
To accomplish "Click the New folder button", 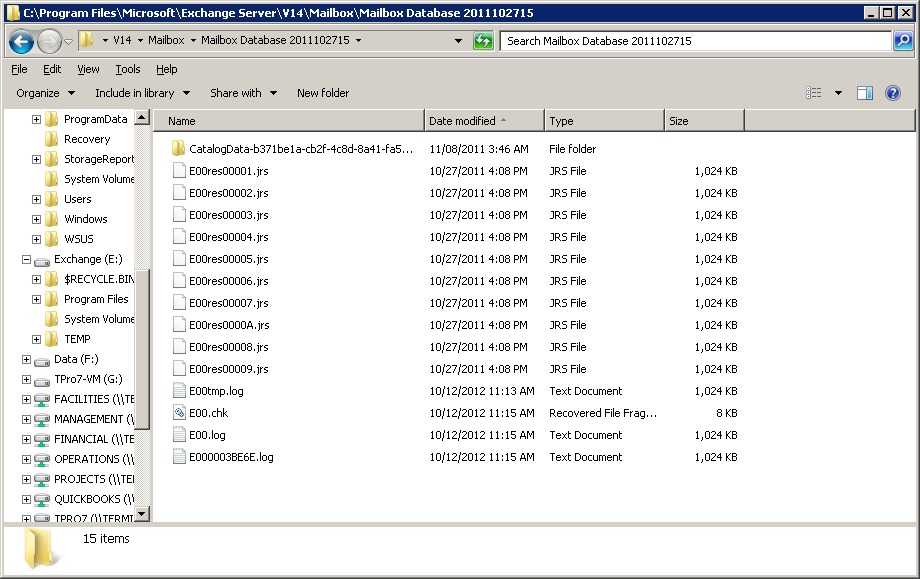I will [322, 92].
